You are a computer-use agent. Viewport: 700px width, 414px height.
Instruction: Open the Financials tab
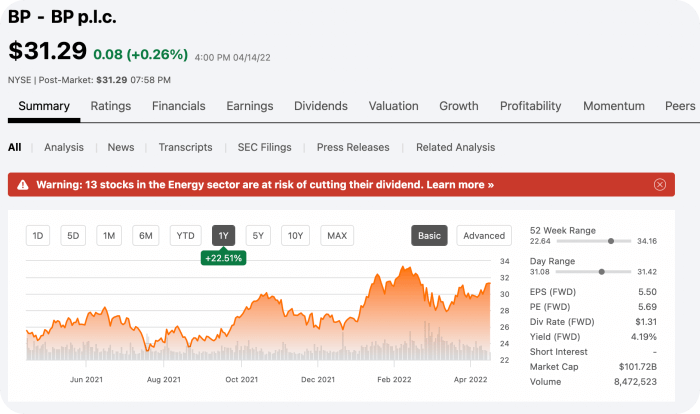179,106
